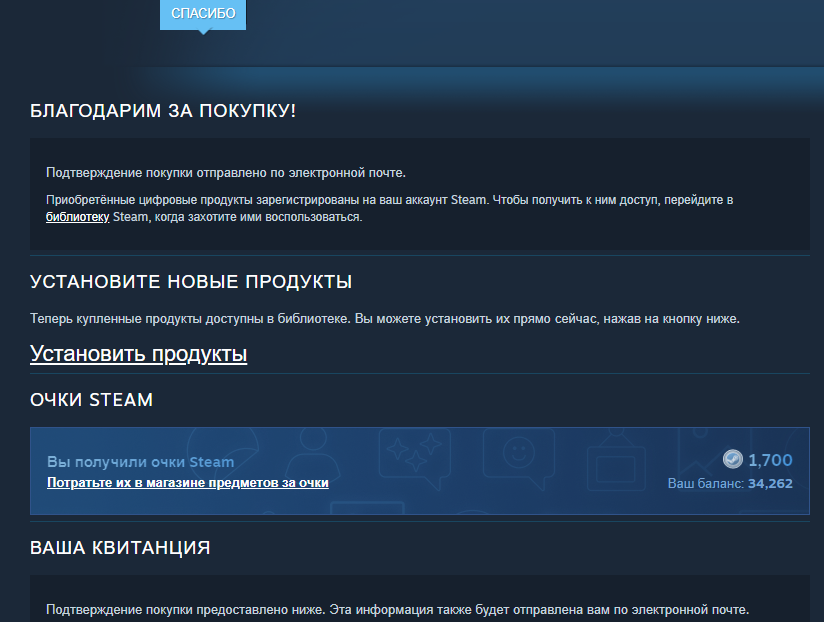824x622 pixels.
Task: Click the УСТАНОВИТЕ НОВЫЕ ПРОДУКТЫ heading
Action: point(191,282)
